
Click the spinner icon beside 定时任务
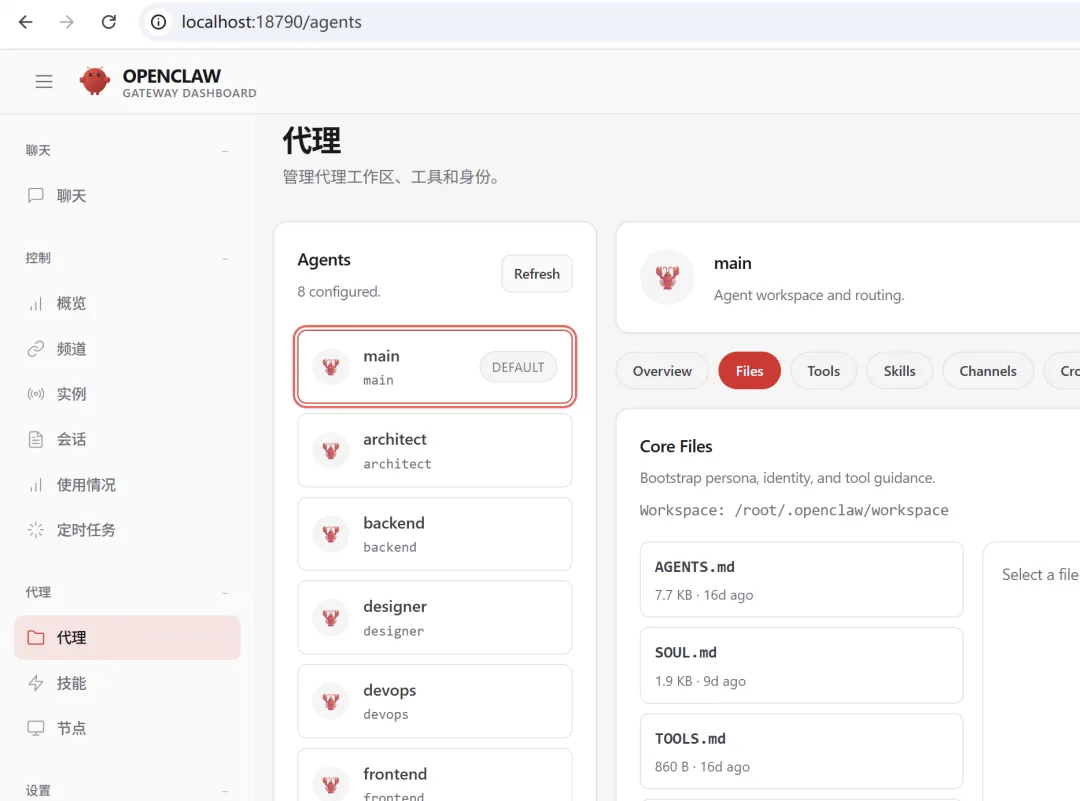(36, 530)
